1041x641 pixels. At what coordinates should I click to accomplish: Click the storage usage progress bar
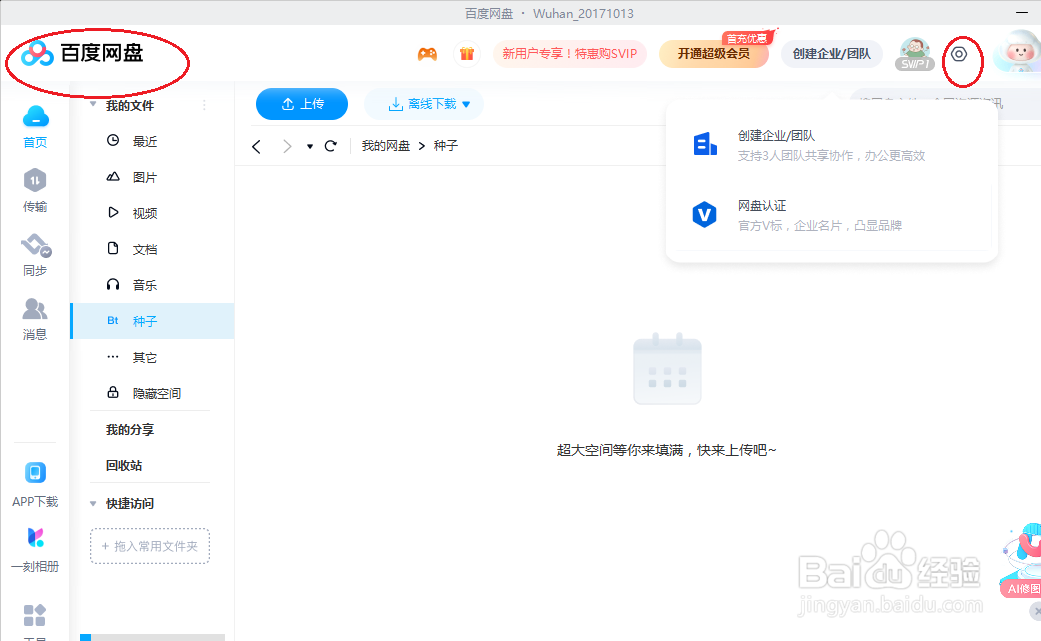153,637
